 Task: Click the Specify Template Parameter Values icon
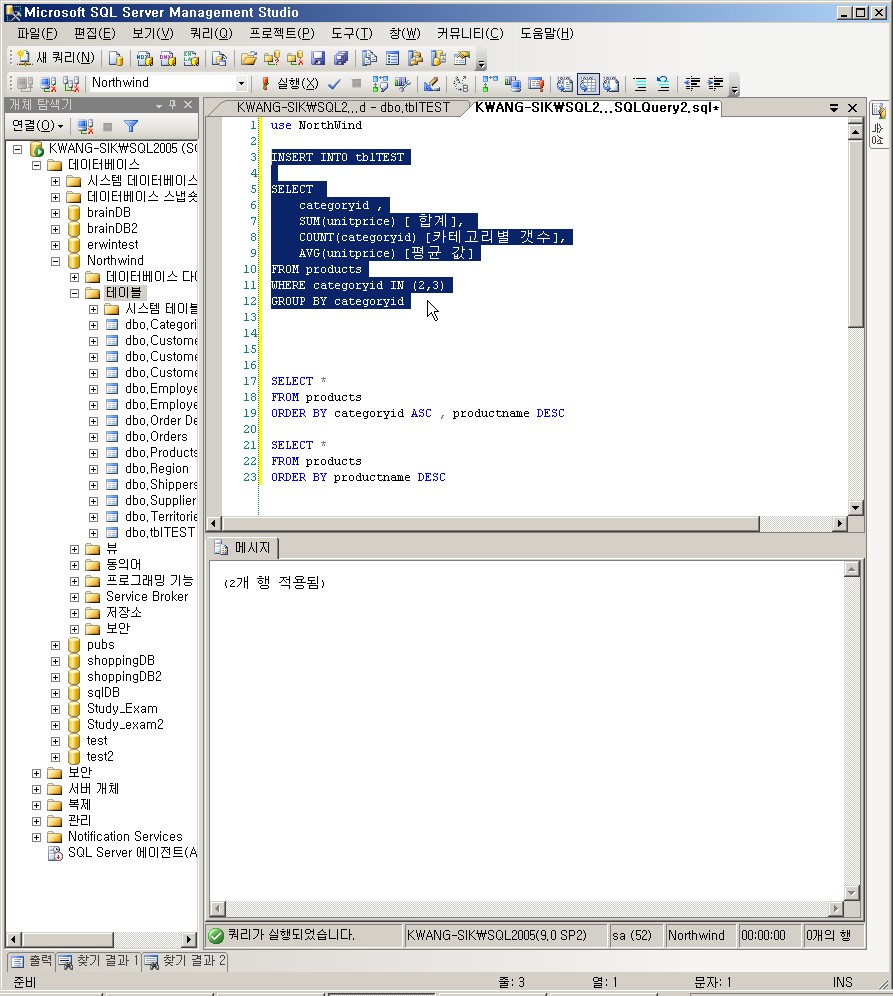460,83
